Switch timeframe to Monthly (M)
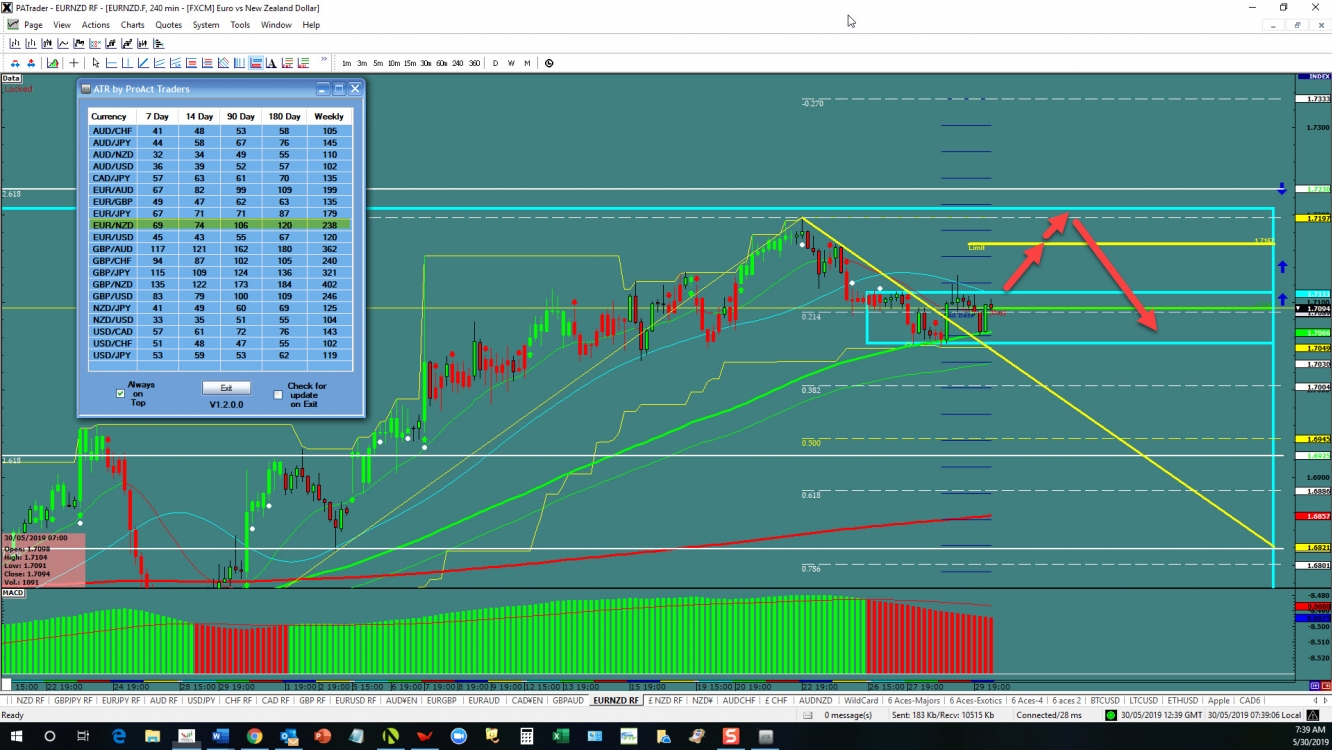Viewport: 1332px width, 750px height. pyautogui.click(x=527, y=63)
